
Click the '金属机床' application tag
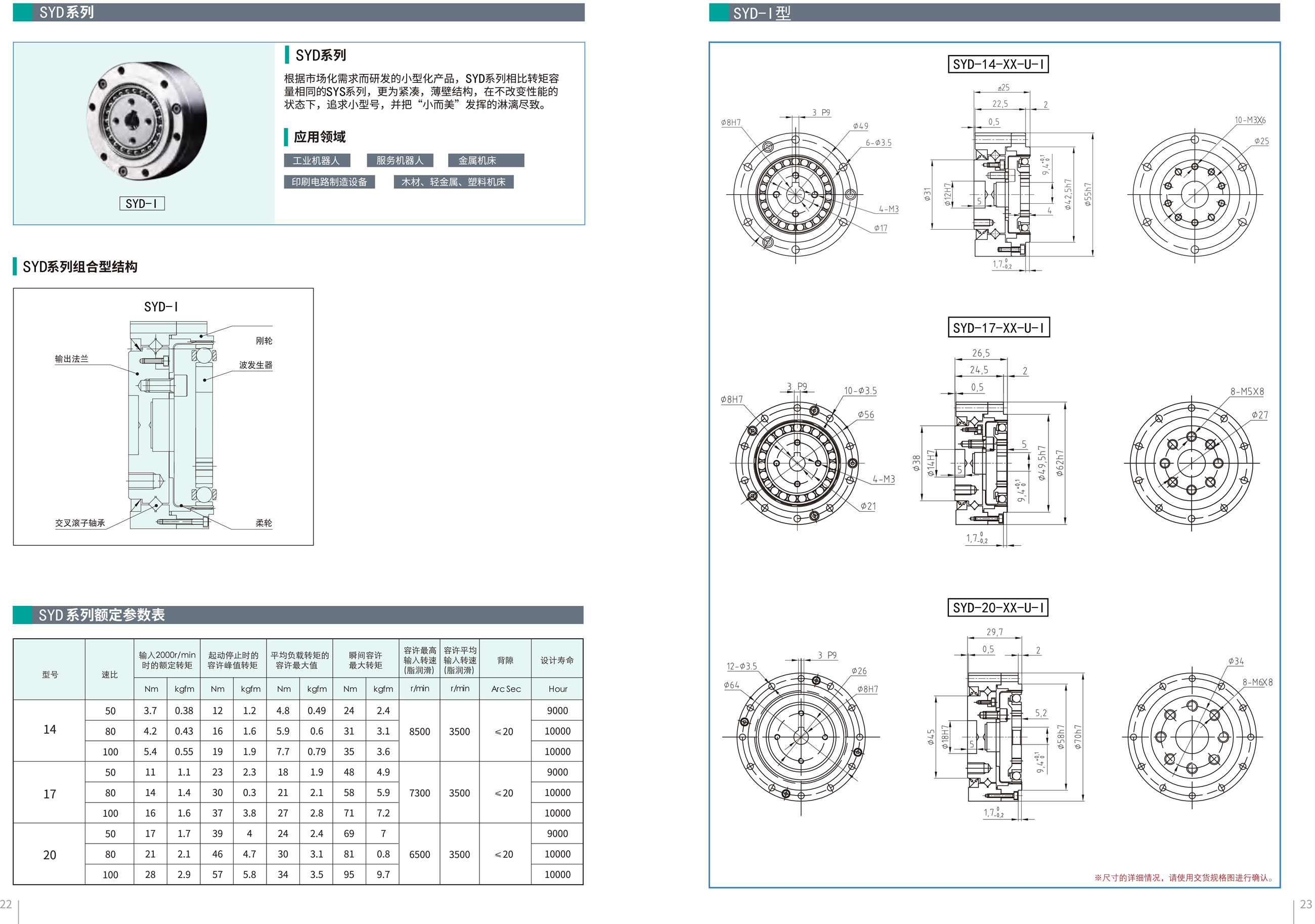[486, 160]
